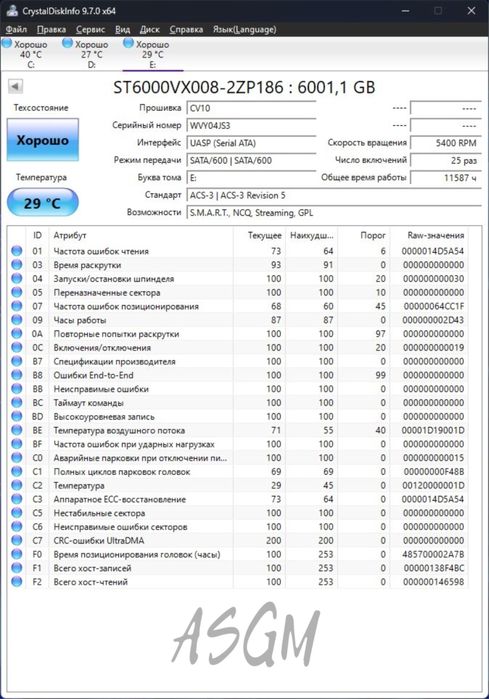Screen dimensions: 489x699
Task: Open the Сервис menu
Action: [90, 29]
